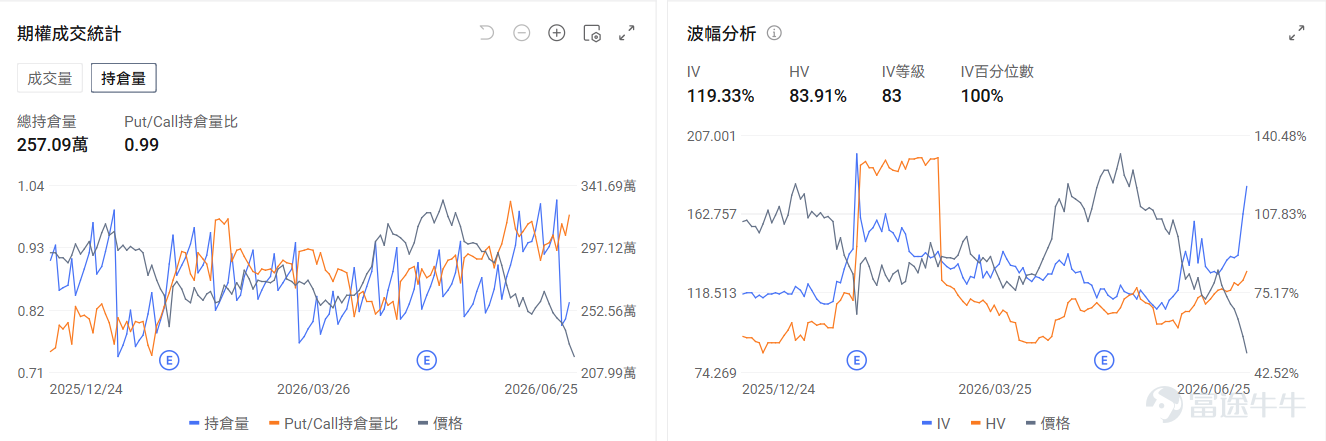Click the Put/Call ratio value 0.99
The width and height of the screenshot is (1326, 441).
[141, 145]
